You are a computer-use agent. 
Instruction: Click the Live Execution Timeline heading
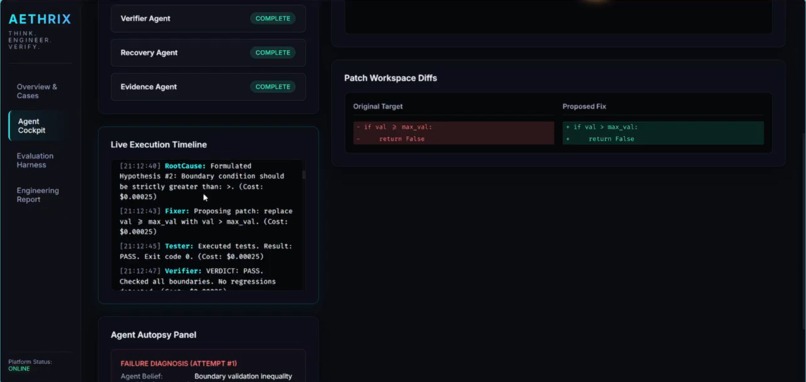tap(159, 145)
